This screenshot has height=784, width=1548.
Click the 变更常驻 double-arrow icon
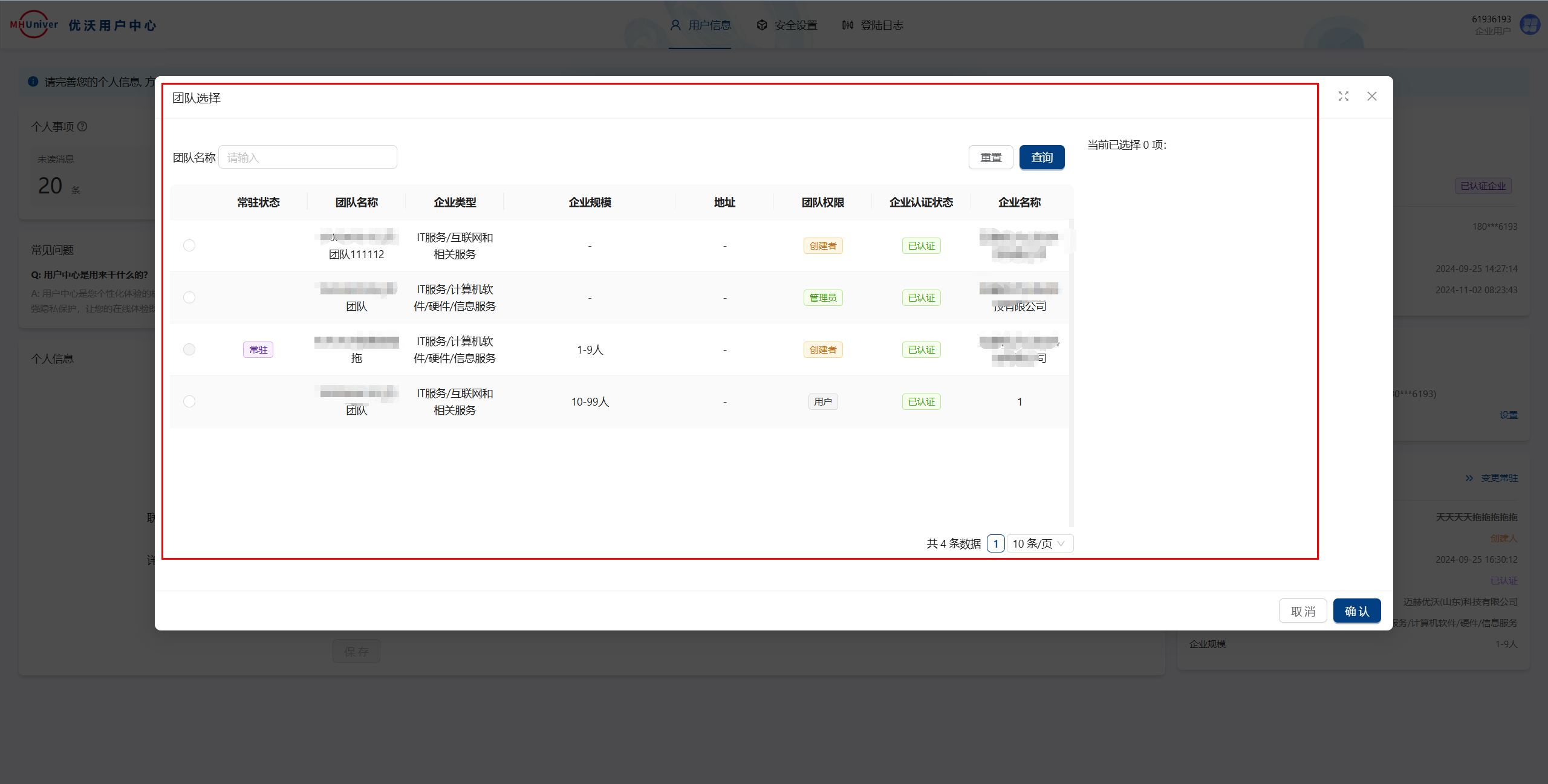1469,478
